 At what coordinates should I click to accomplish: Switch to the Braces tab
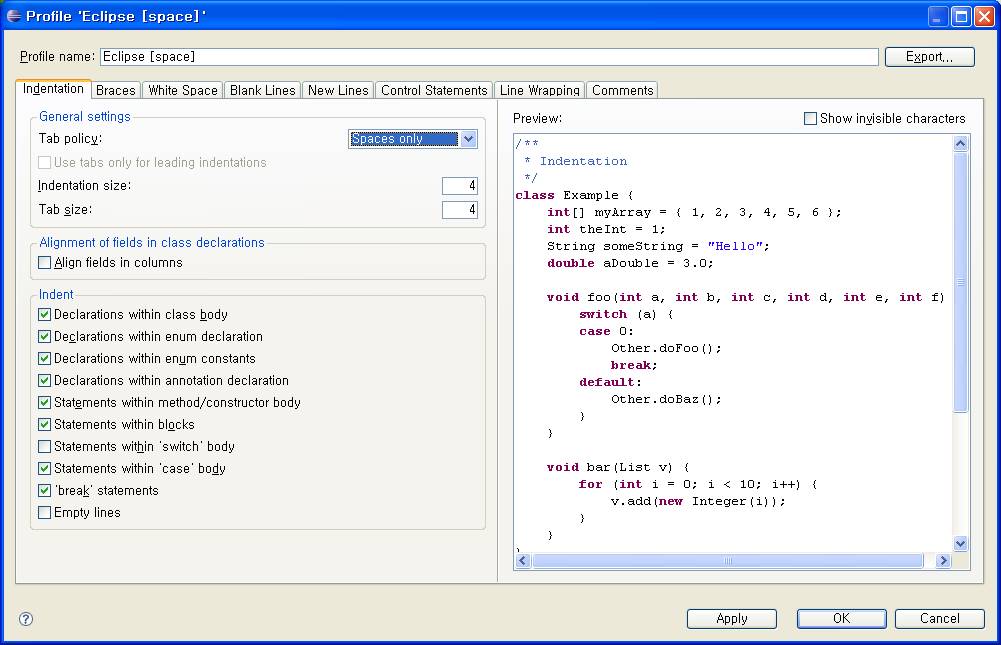(116, 91)
